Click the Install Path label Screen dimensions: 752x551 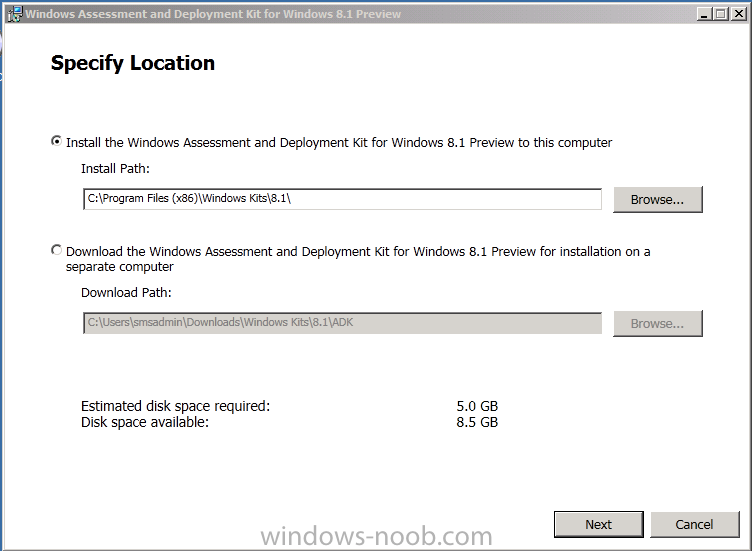[116, 169]
